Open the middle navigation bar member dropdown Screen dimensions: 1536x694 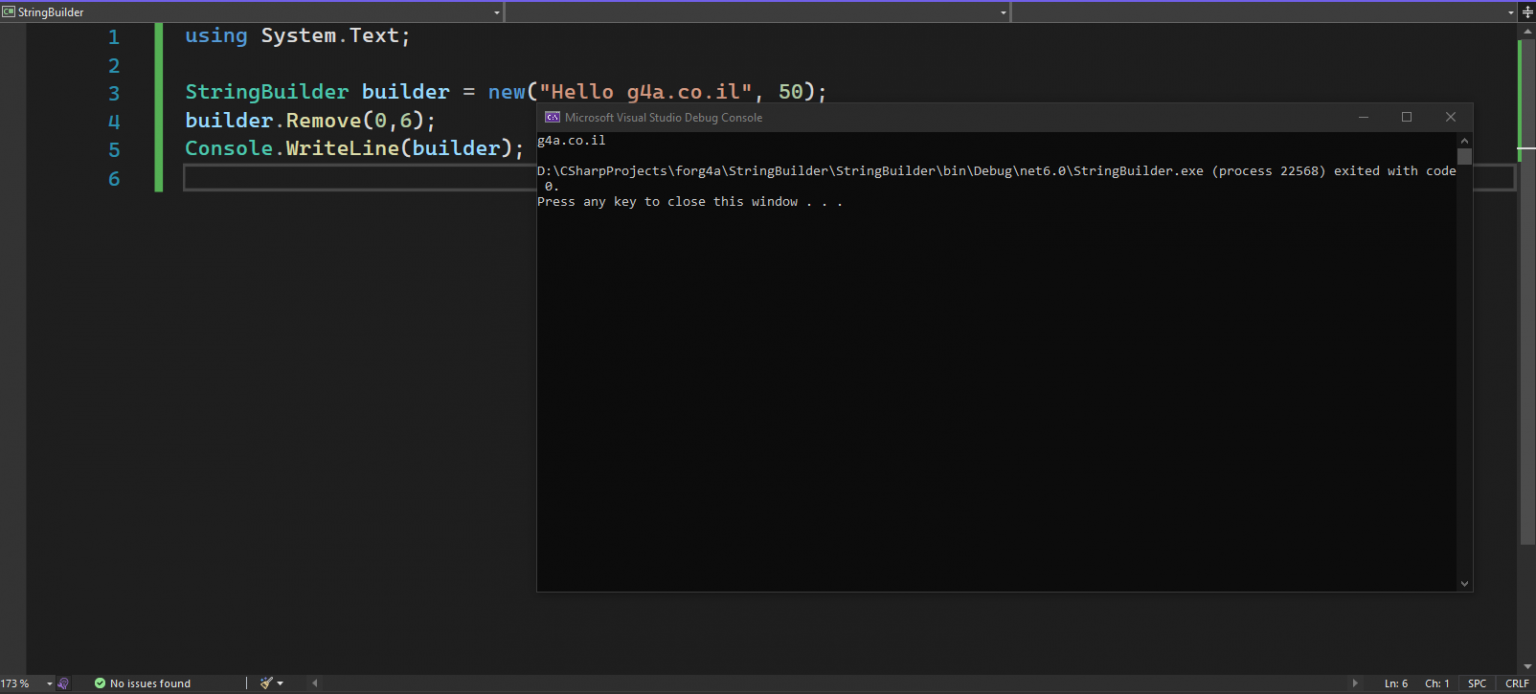[x=1003, y=11]
